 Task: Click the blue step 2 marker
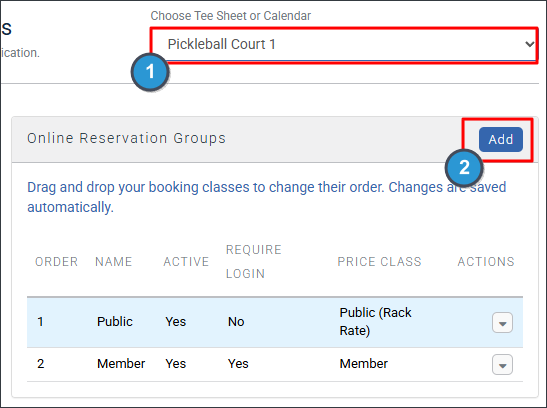click(464, 168)
